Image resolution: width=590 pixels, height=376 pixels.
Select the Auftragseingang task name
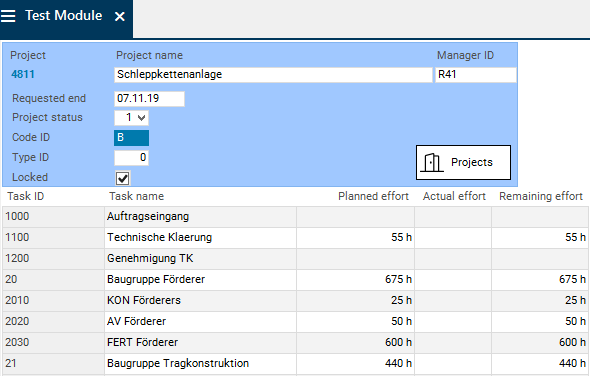[201, 217]
